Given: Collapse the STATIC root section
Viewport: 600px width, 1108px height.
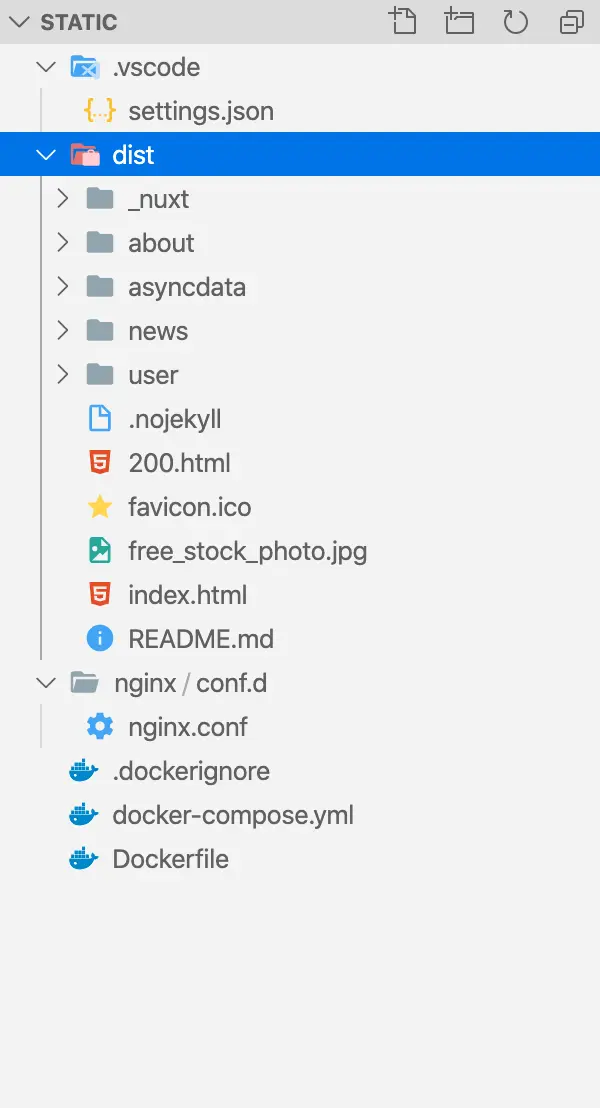Looking at the screenshot, I should [20, 22].
